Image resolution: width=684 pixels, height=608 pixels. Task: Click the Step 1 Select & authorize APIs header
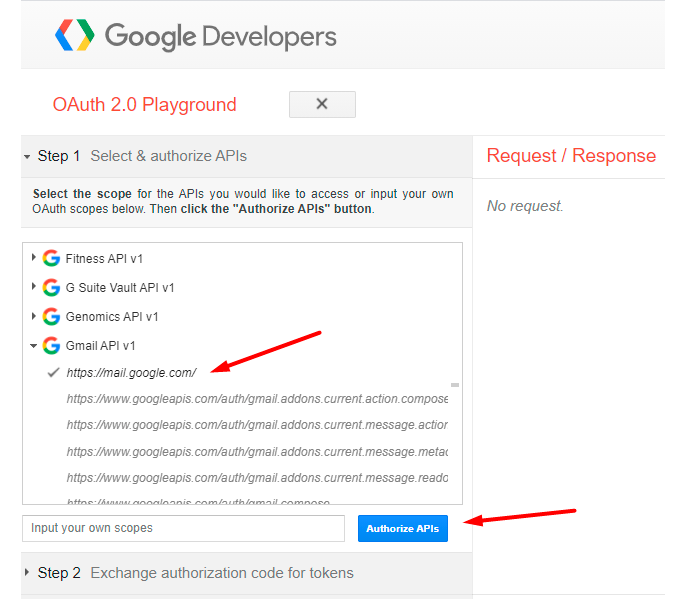point(247,156)
